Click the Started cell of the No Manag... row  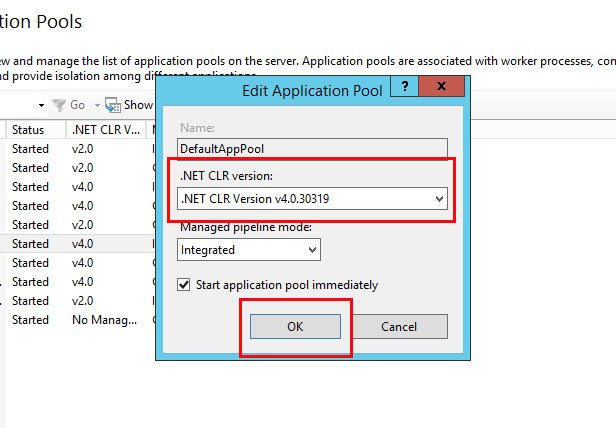point(30,320)
